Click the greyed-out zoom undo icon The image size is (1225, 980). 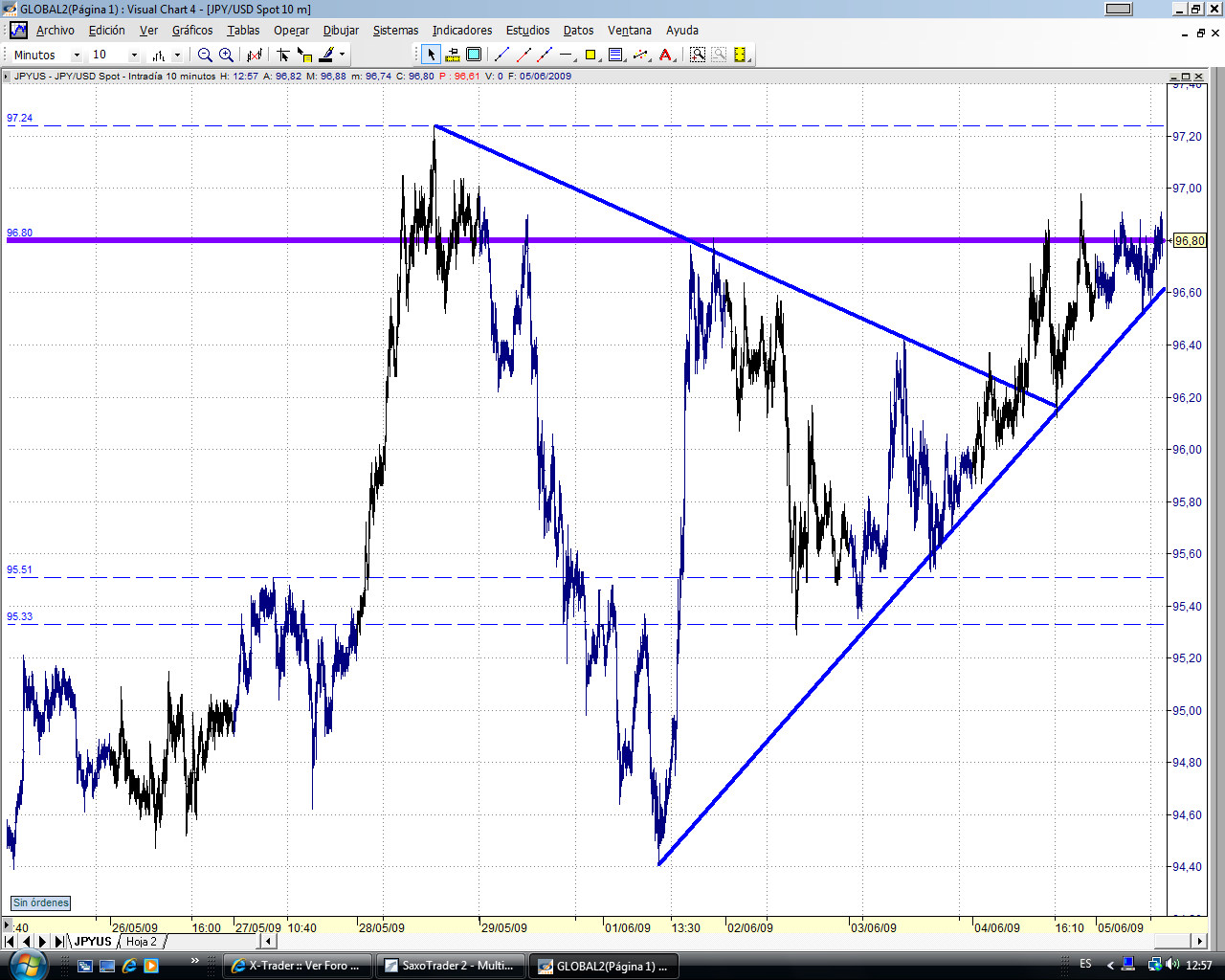(x=719, y=56)
